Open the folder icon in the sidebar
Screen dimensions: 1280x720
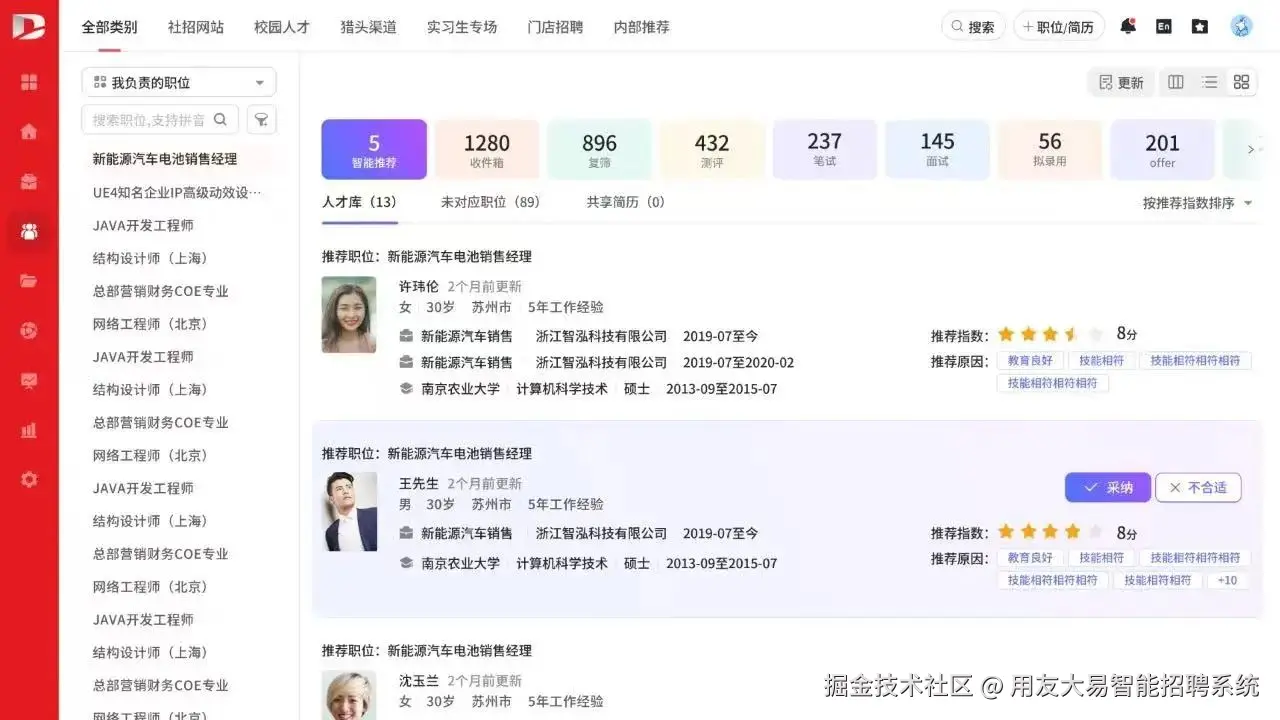pos(29,281)
